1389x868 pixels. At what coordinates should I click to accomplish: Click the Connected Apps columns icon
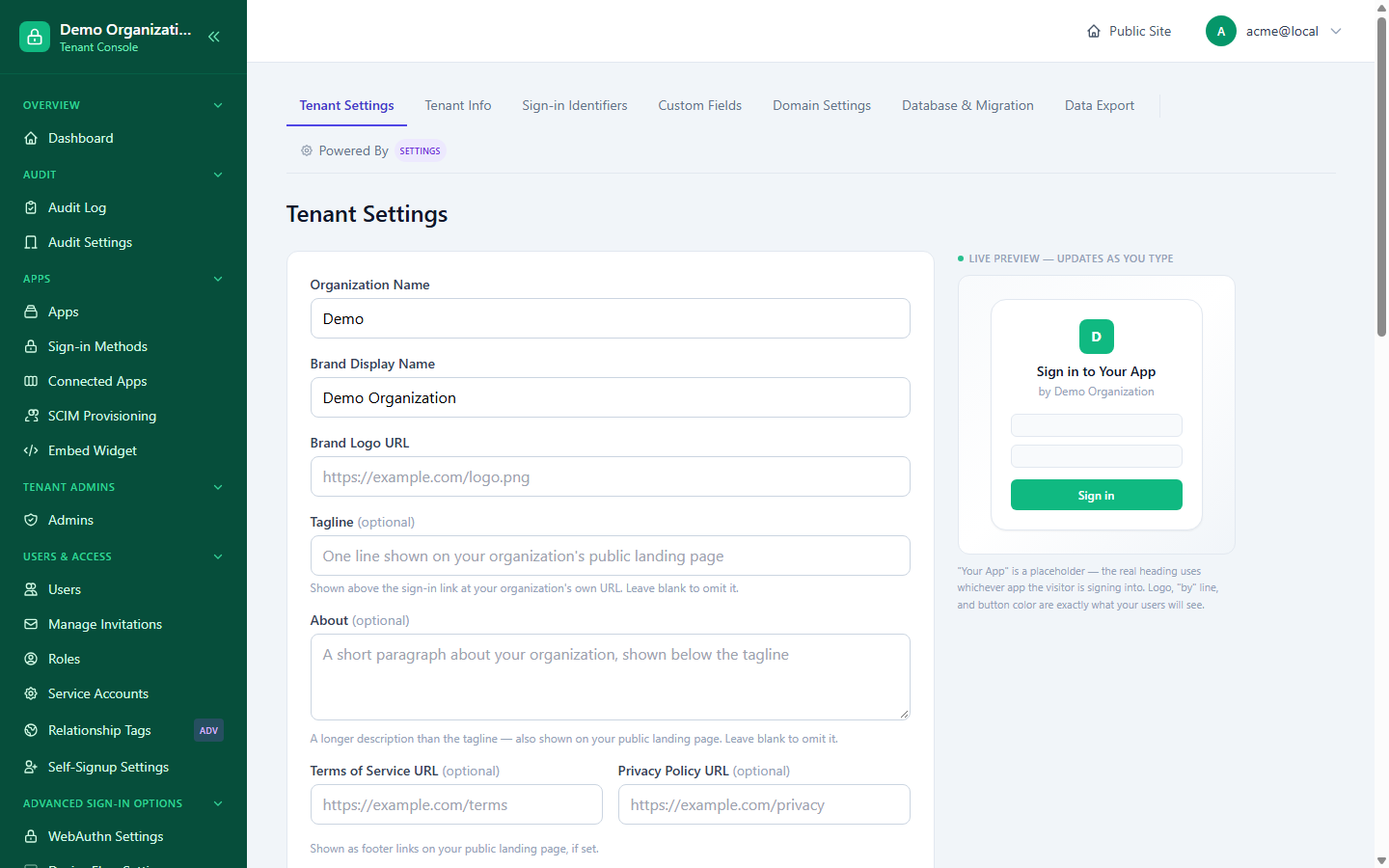[x=31, y=381]
